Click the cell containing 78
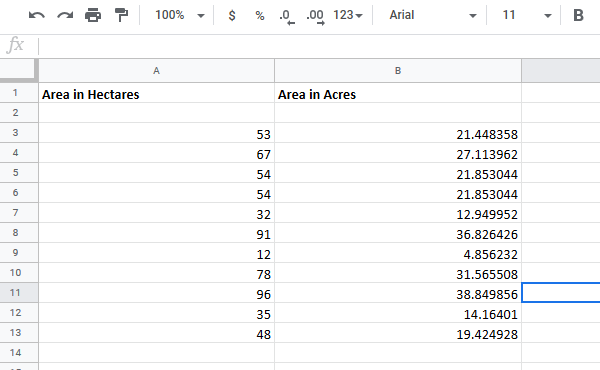The height and width of the screenshot is (370, 600). [x=157, y=272]
